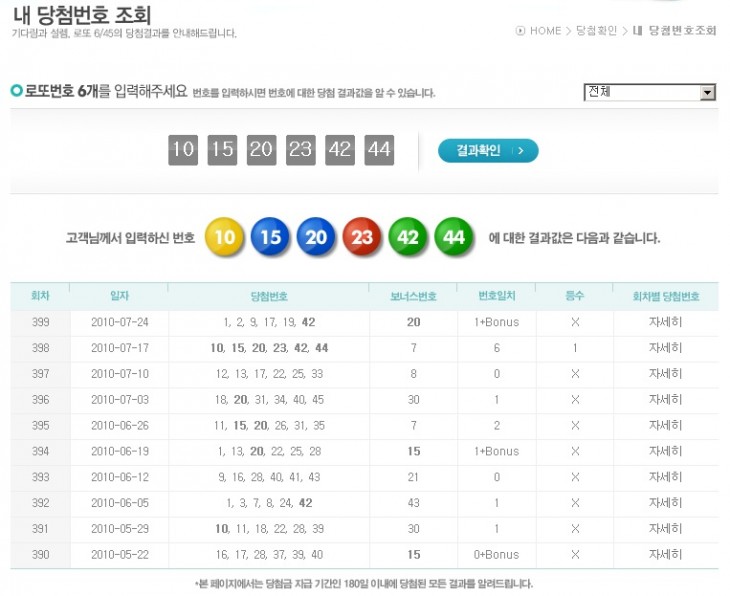The image size is (730, 596).
Task: Click the 등수 column header
Action: 575,296
